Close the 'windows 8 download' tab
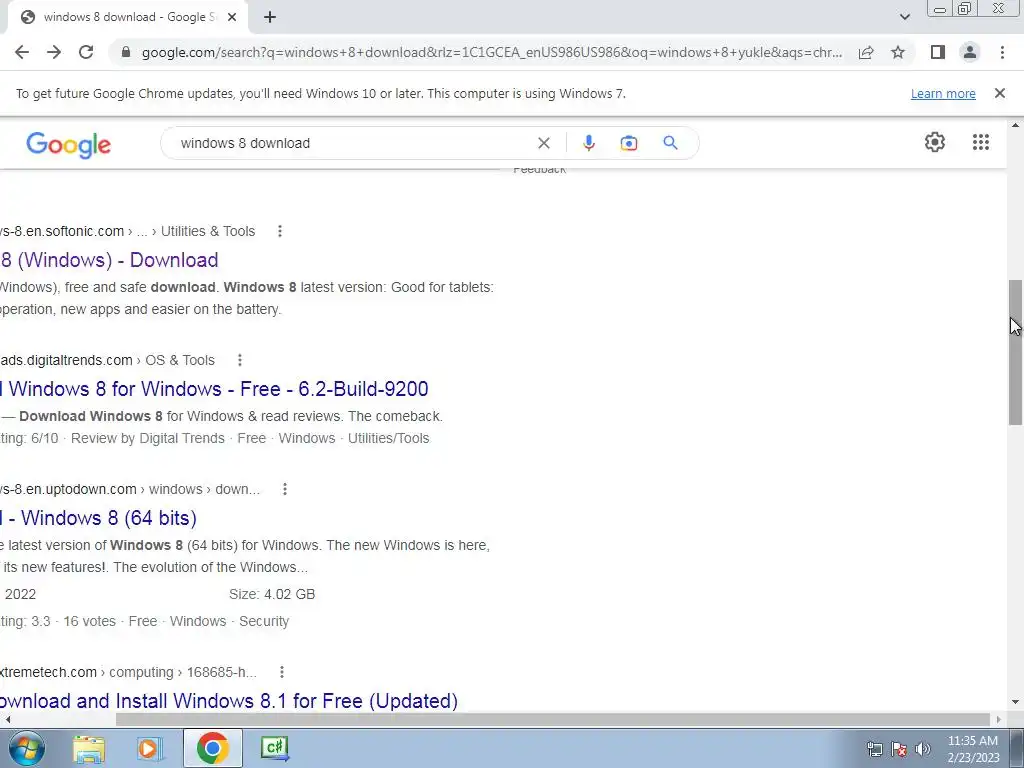 point(232,18)
